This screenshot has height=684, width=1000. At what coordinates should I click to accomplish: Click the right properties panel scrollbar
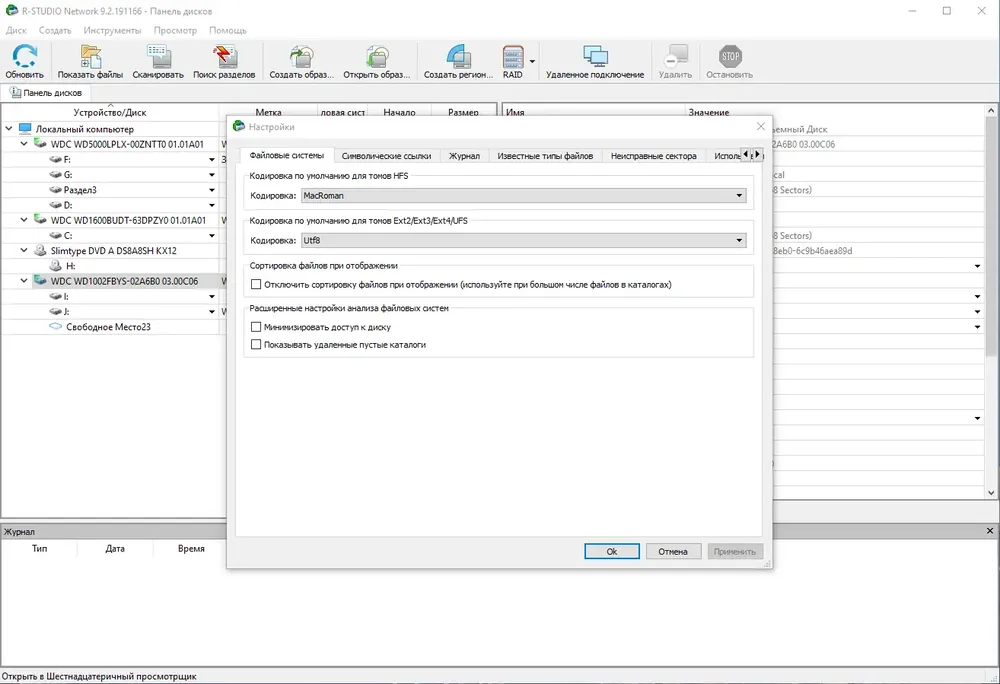(991, 301)
